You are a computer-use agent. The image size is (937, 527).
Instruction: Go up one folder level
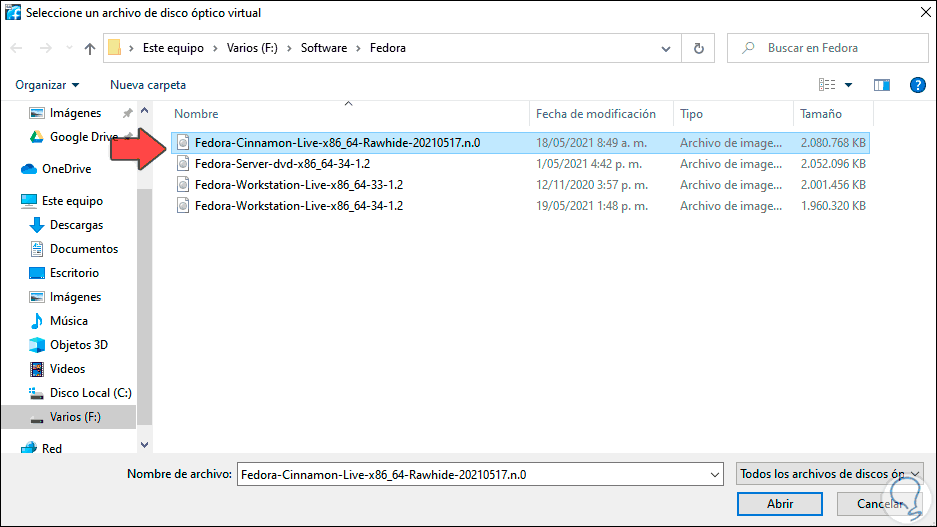point(90,48)
